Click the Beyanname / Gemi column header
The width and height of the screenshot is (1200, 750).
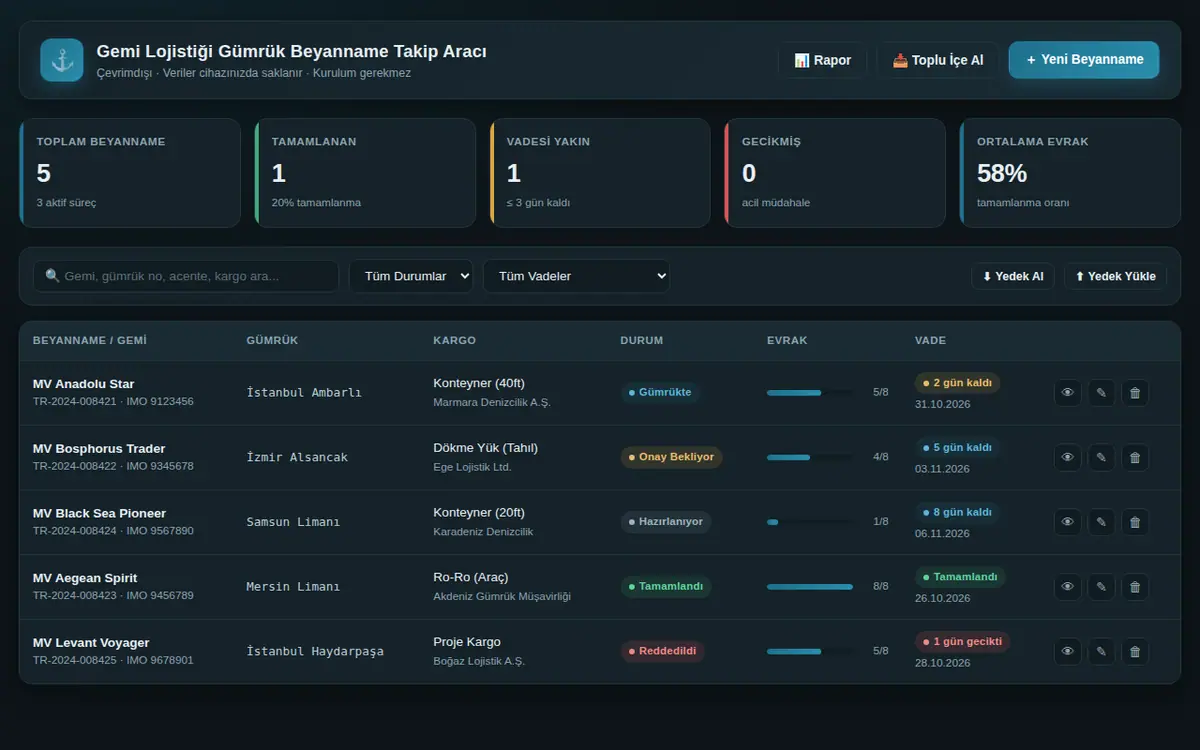tap(90, 341)
